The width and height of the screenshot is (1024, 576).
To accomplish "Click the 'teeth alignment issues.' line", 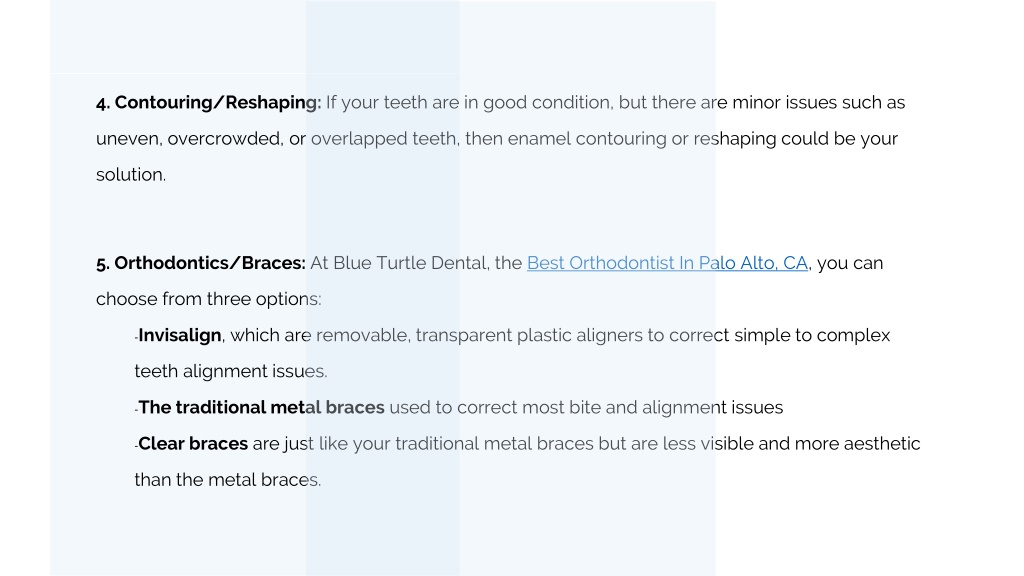I will click(x=231, y=372).
